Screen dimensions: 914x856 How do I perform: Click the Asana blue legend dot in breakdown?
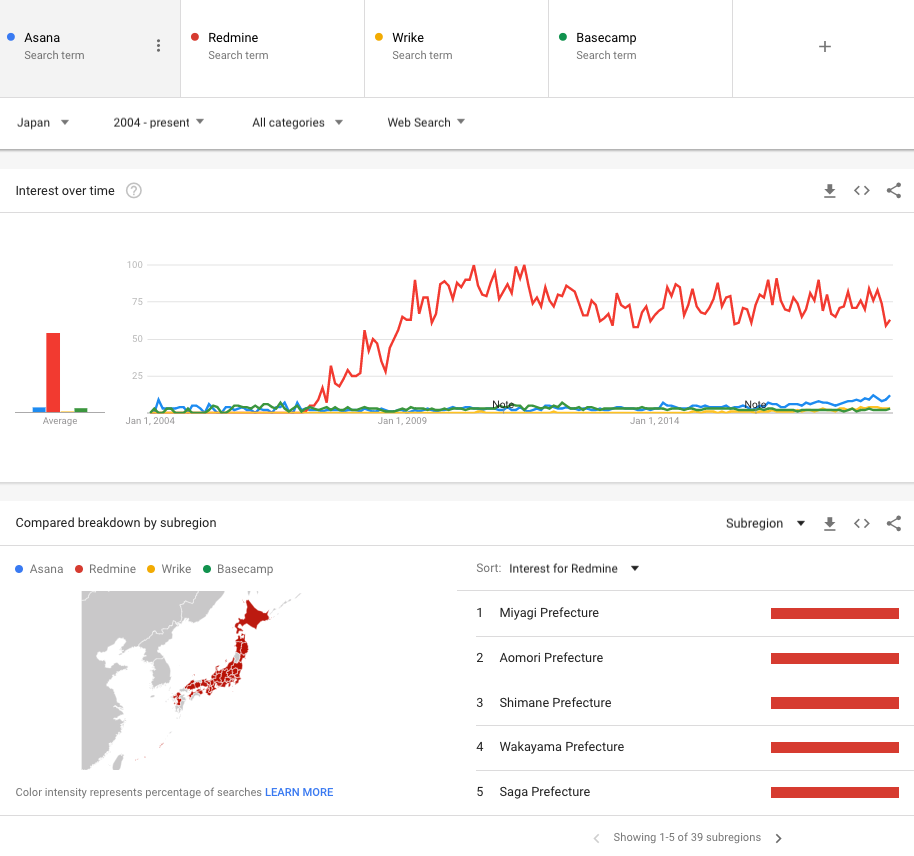(x=19, y=569)
